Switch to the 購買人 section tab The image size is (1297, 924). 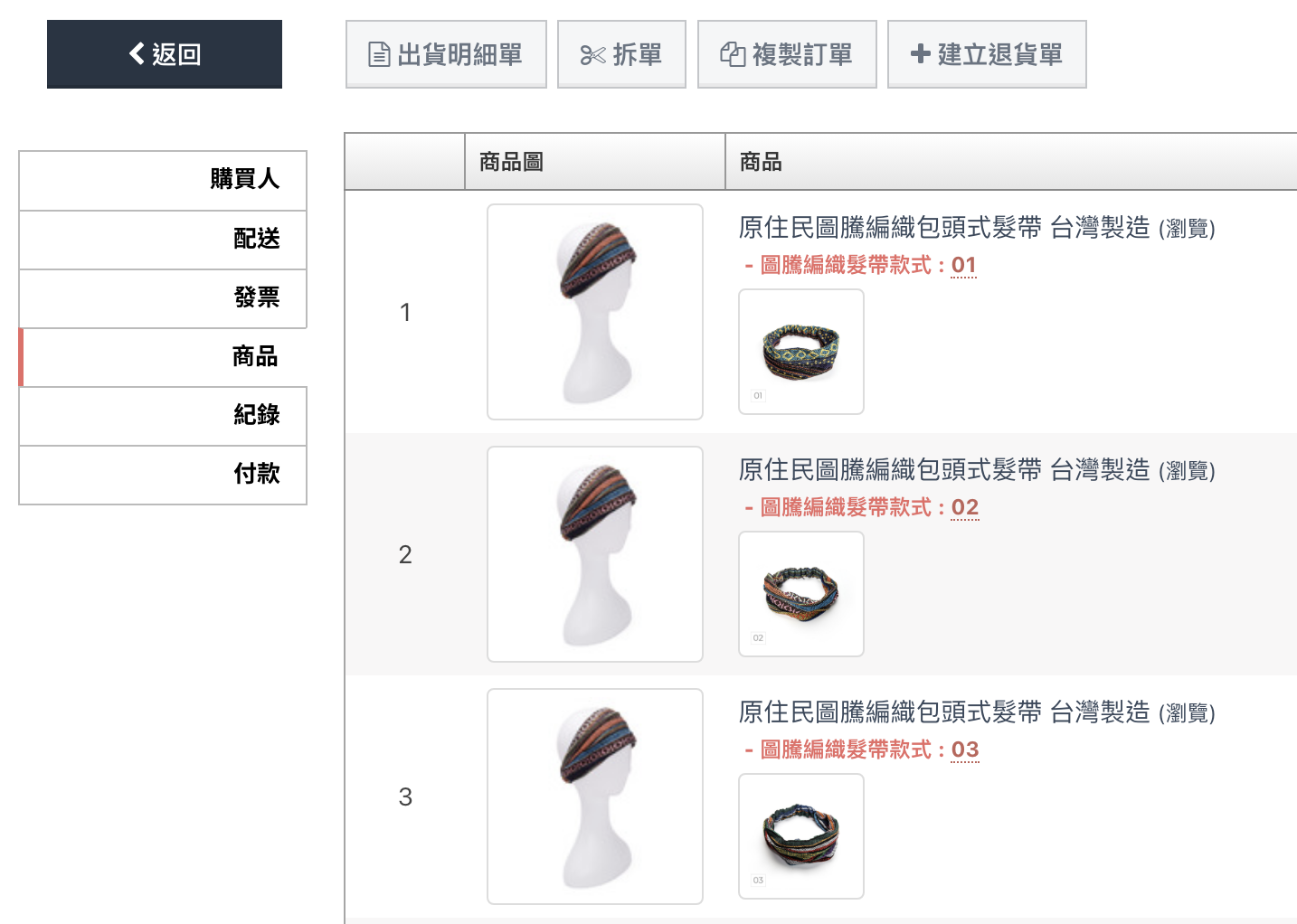tap(163, 180)
